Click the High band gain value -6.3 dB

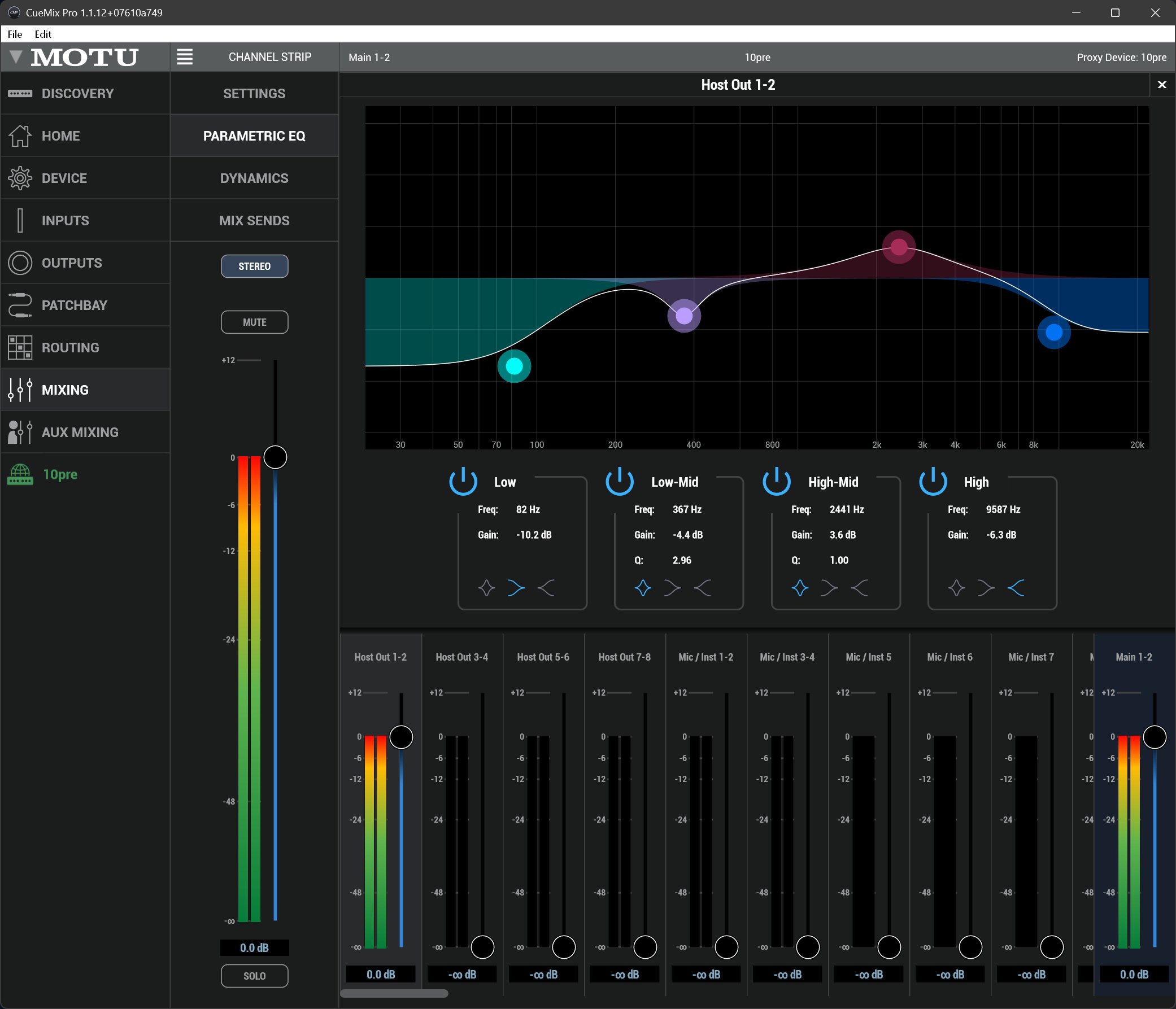click(x=1001, y=535)
